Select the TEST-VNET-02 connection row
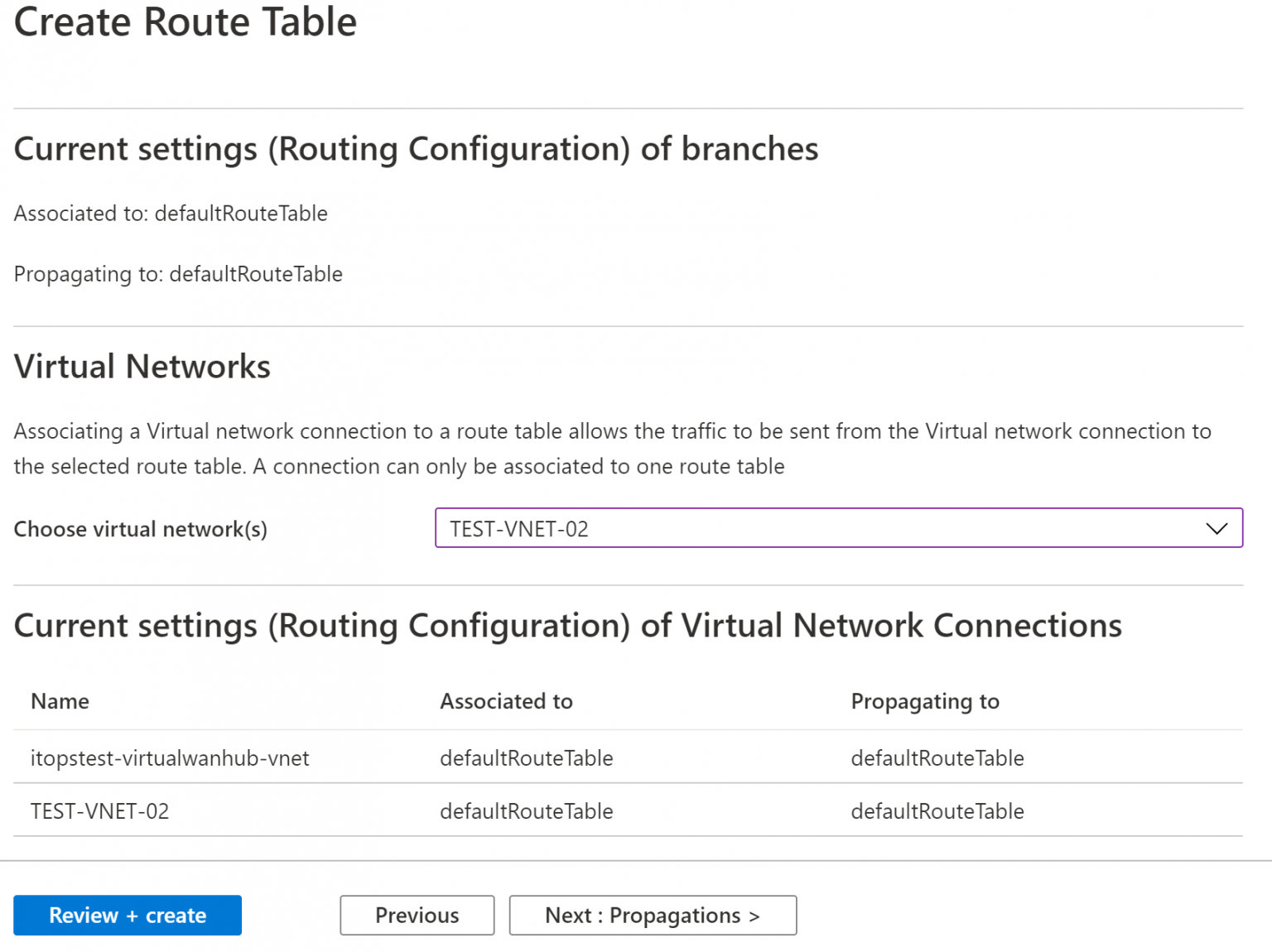 pos(100,811)
